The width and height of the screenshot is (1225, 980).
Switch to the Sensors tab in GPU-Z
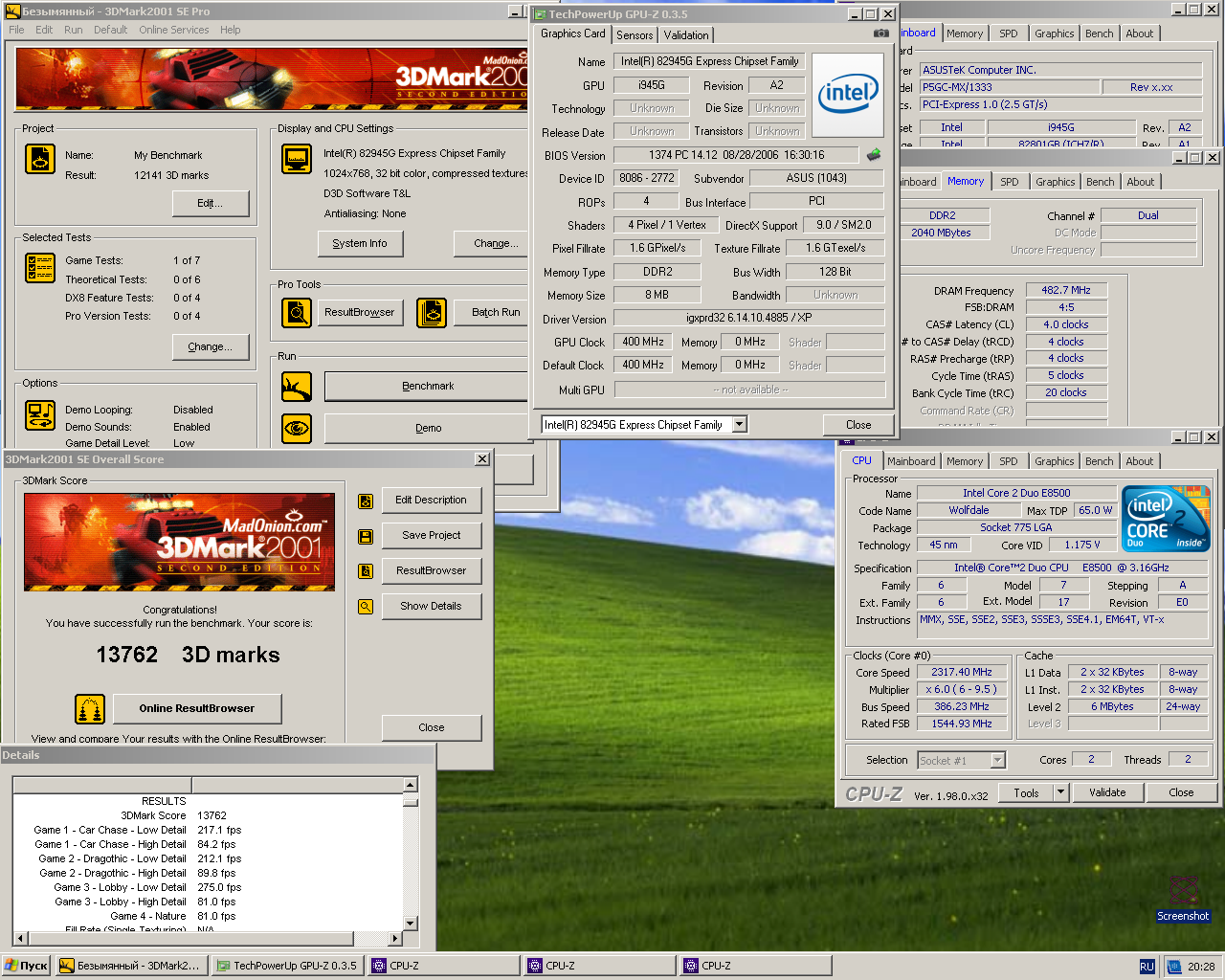pyautogui.click(x=635, y=35)
